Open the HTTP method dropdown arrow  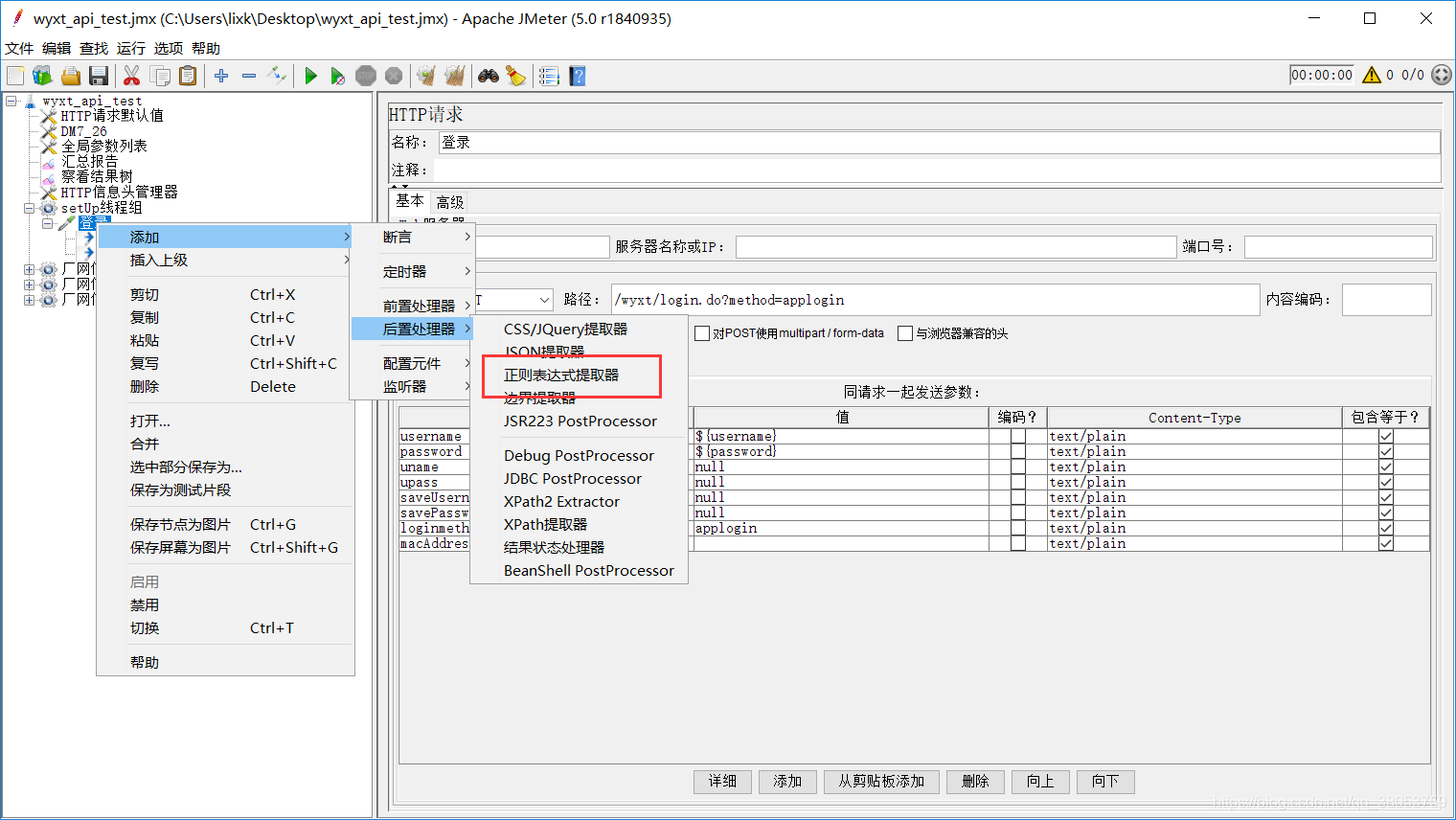click(x=544, y=300)
